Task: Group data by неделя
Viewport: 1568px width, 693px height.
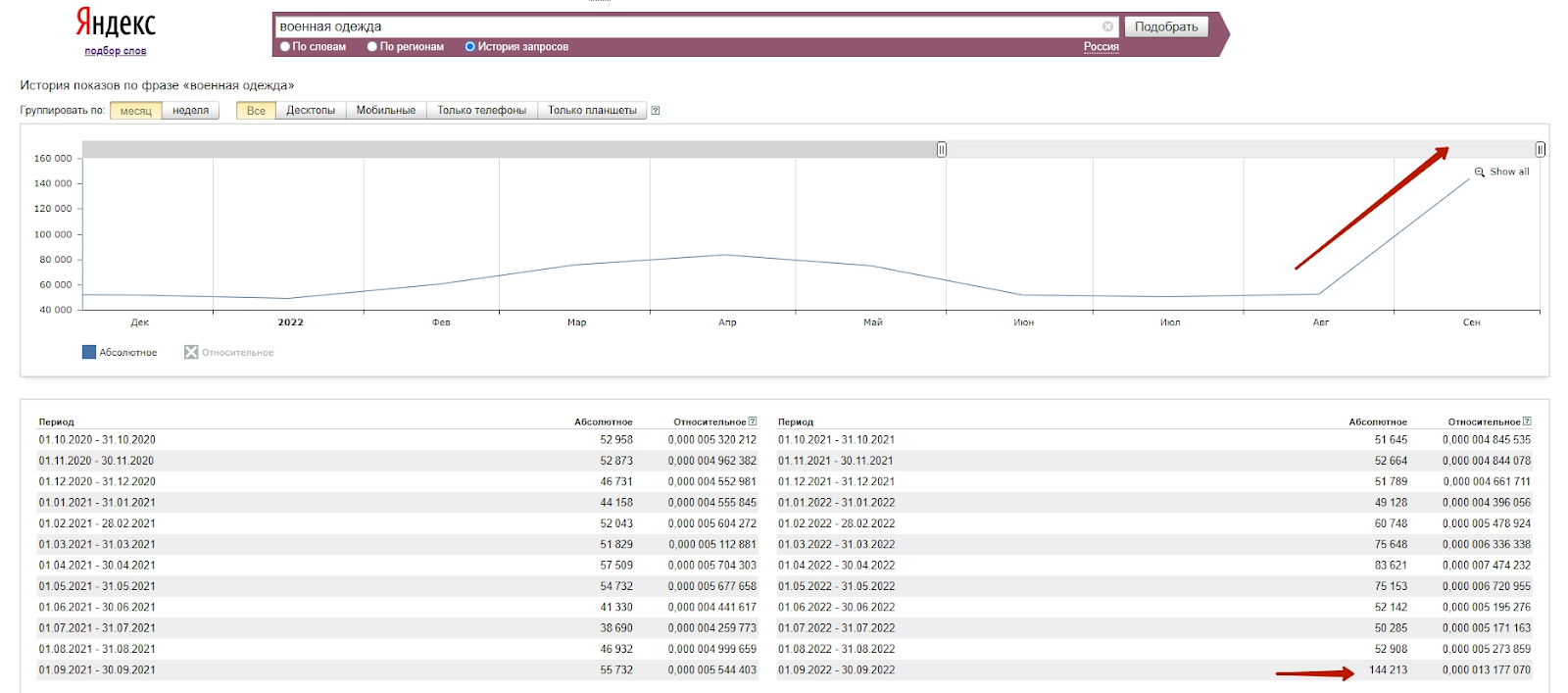Action: (190, 111)
